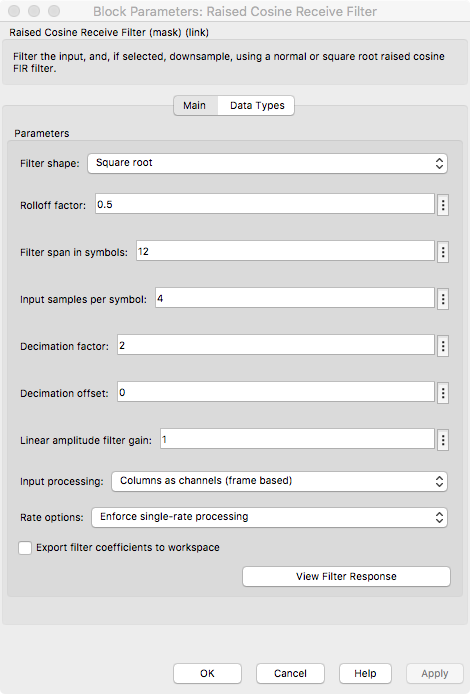The image size is (470, 694).
Task: Click the Filter span in symbols field
Action: click(285, 251)
